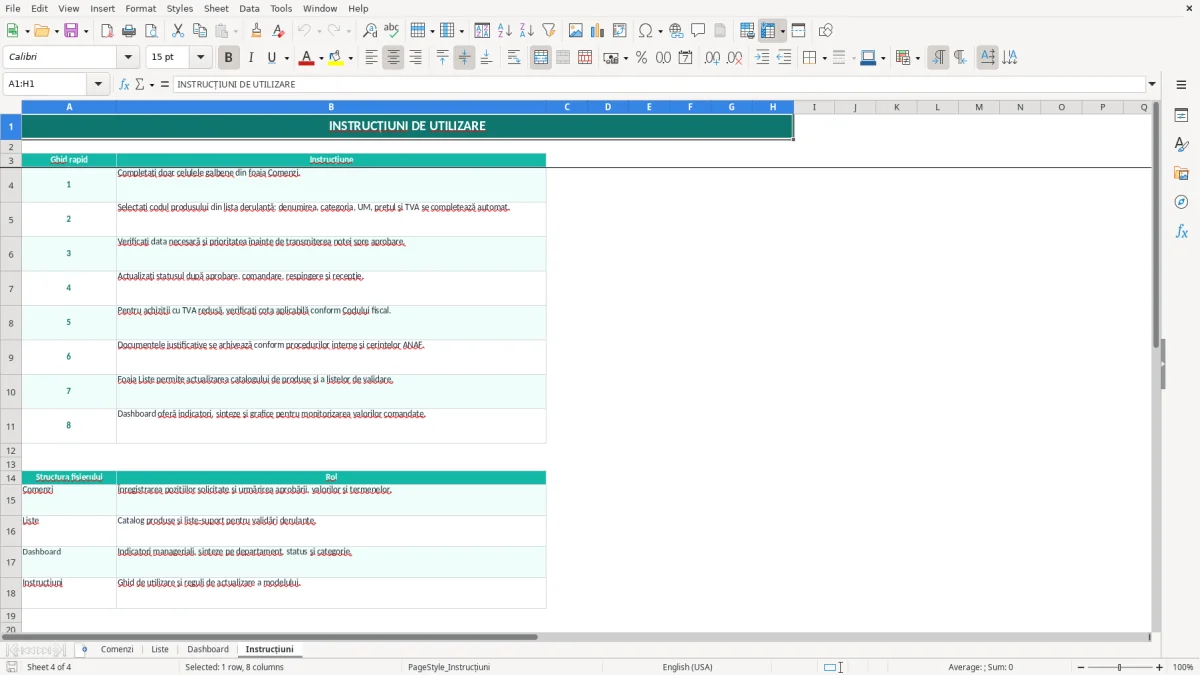Open the Draw Functions shapes icon
The width and height of the screenshot is (1200, 675).
[825, 30]
